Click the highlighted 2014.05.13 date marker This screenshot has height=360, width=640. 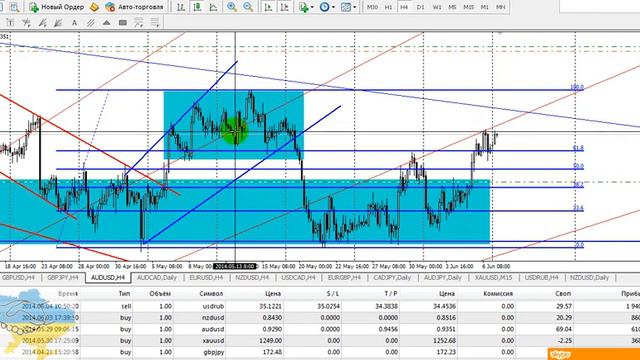235,266
